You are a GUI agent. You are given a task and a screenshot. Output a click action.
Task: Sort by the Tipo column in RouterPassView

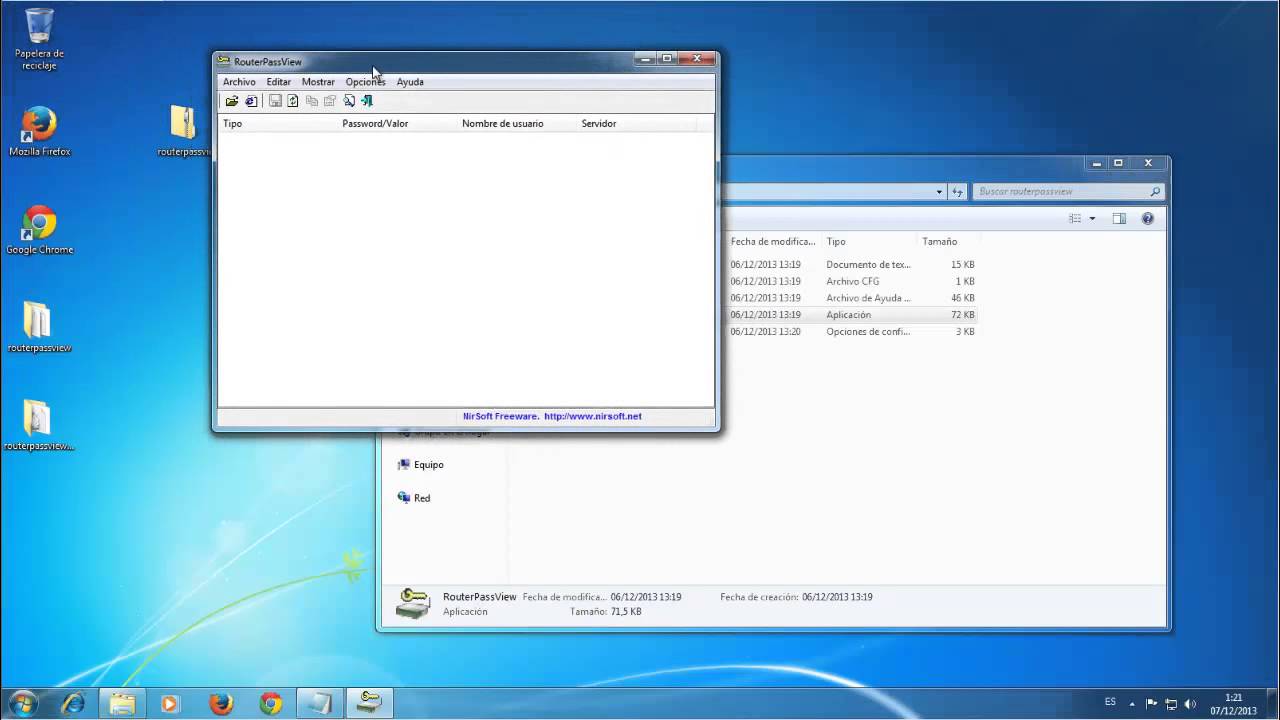(277, 124)
